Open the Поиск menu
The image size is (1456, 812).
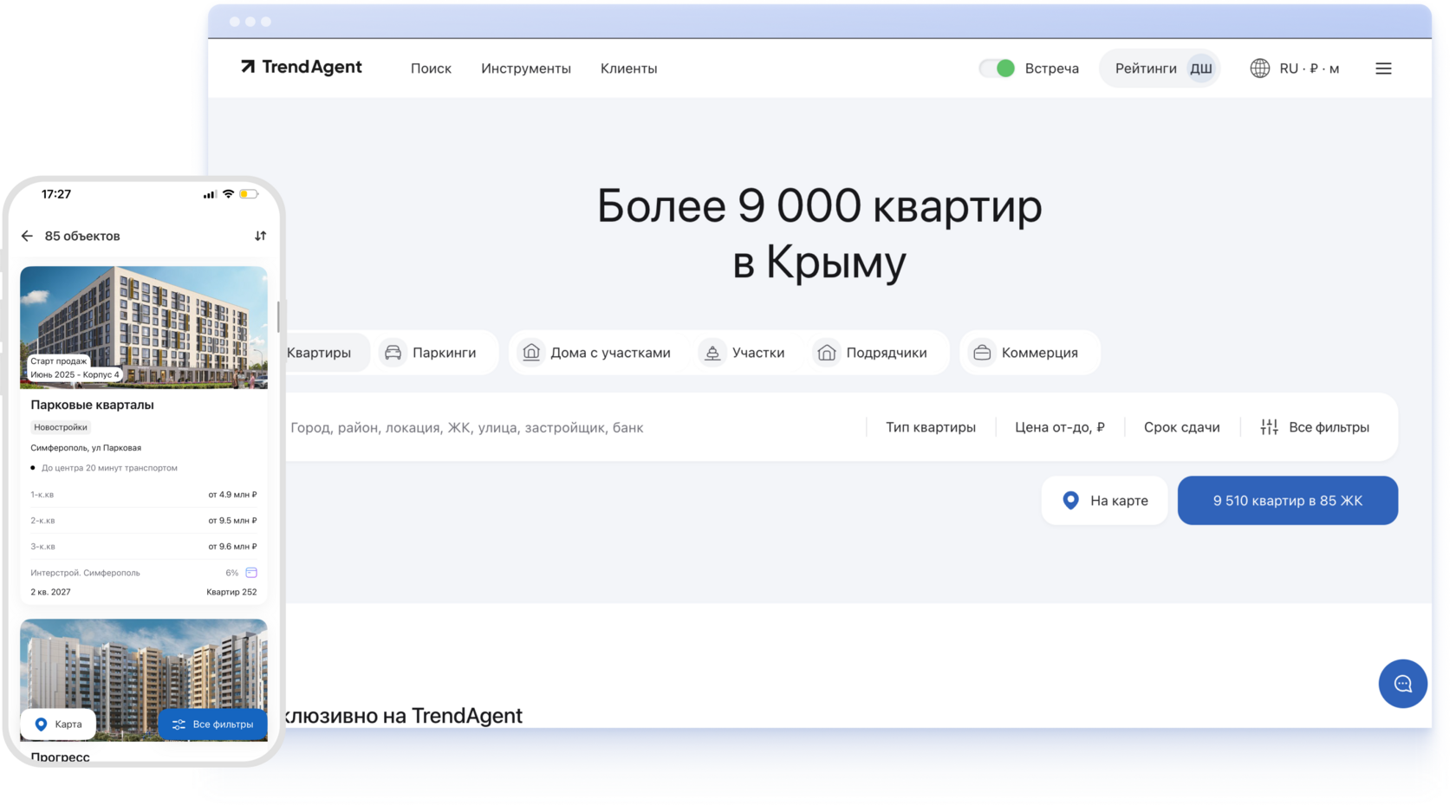click(431, 68)
